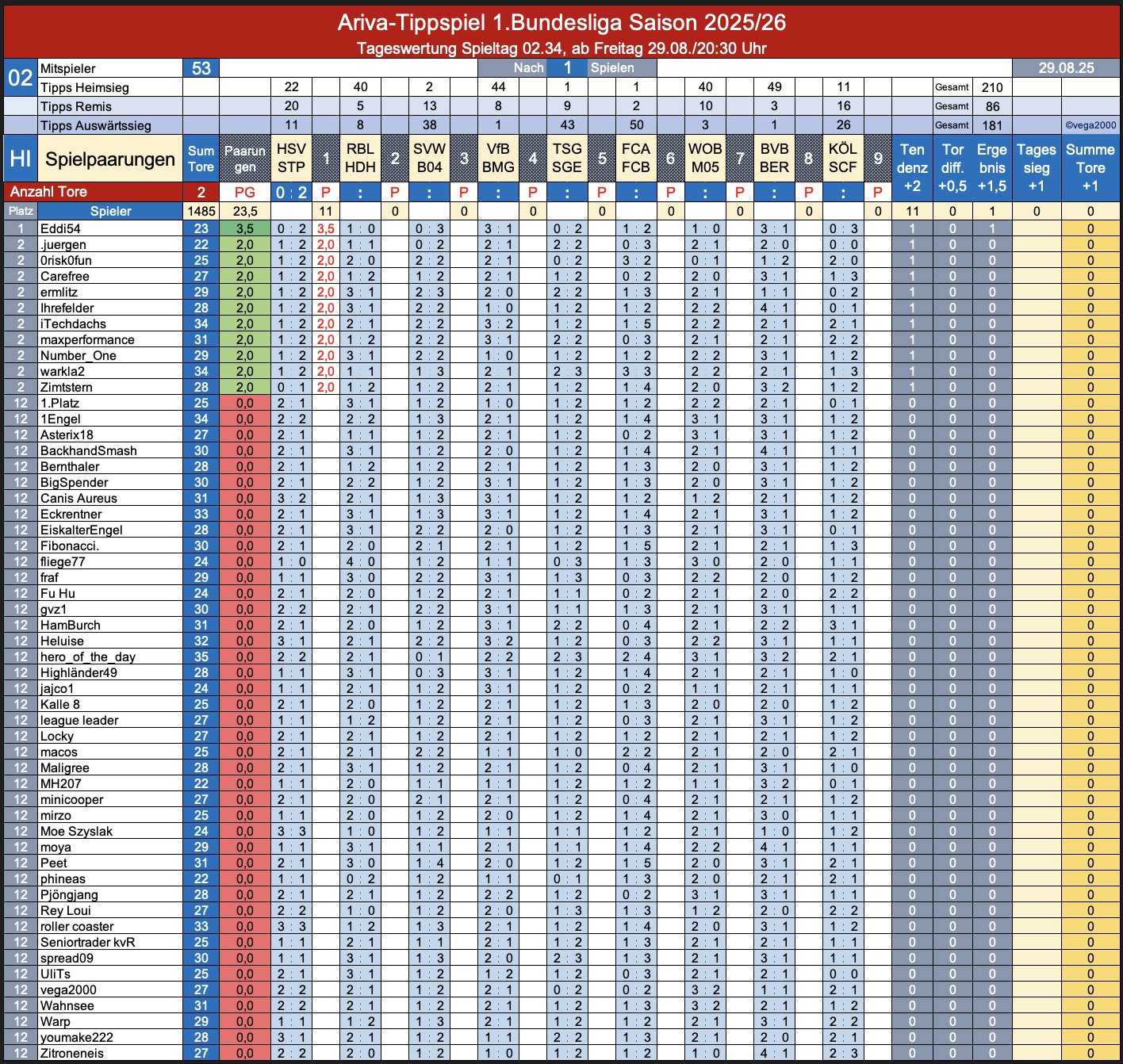This screenshot has height=1064, width=1123.
Task: Select the player name 'vega2000'
Action: coord(68,989)
